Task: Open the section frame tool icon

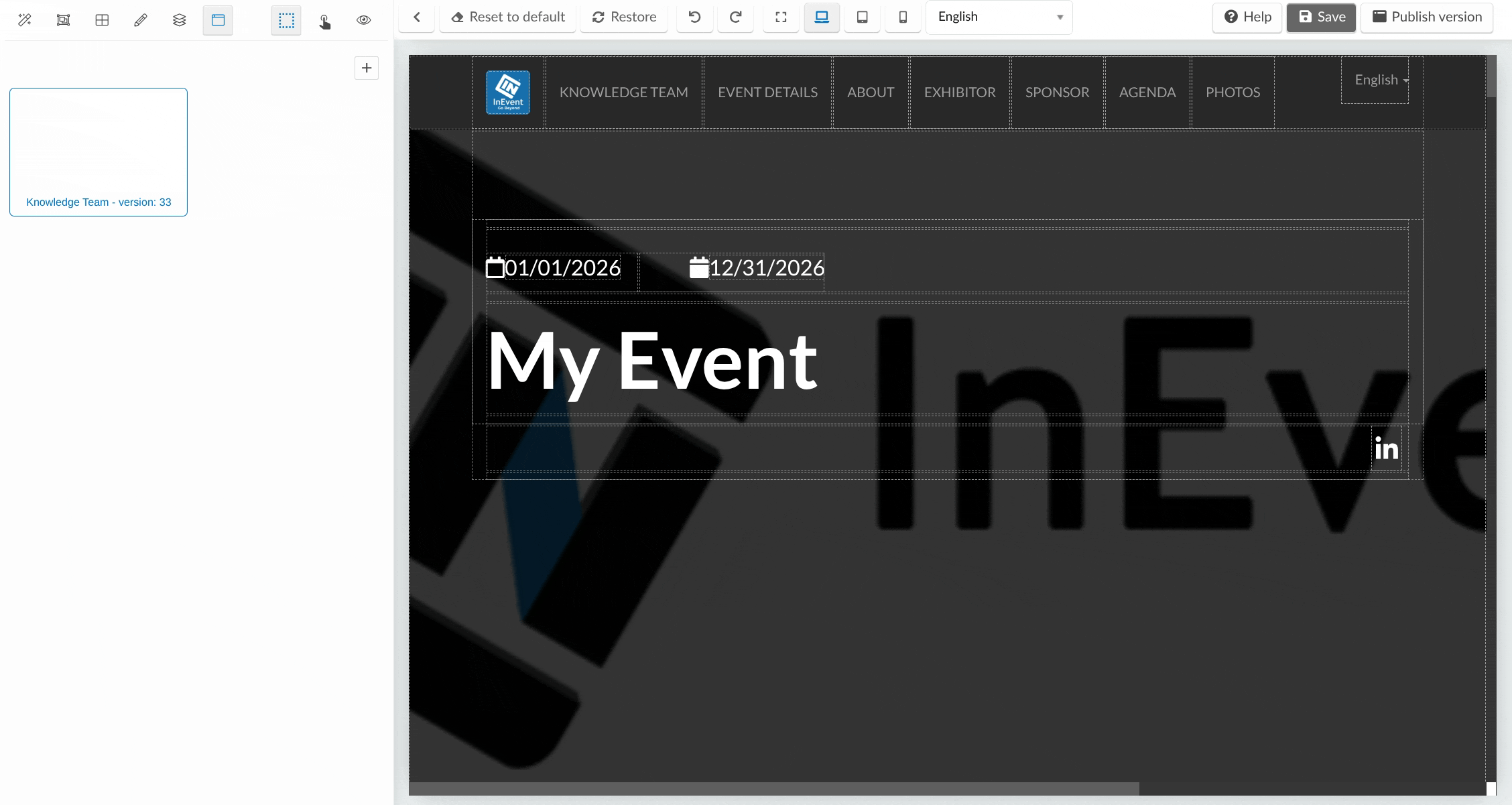Action: 63,20
